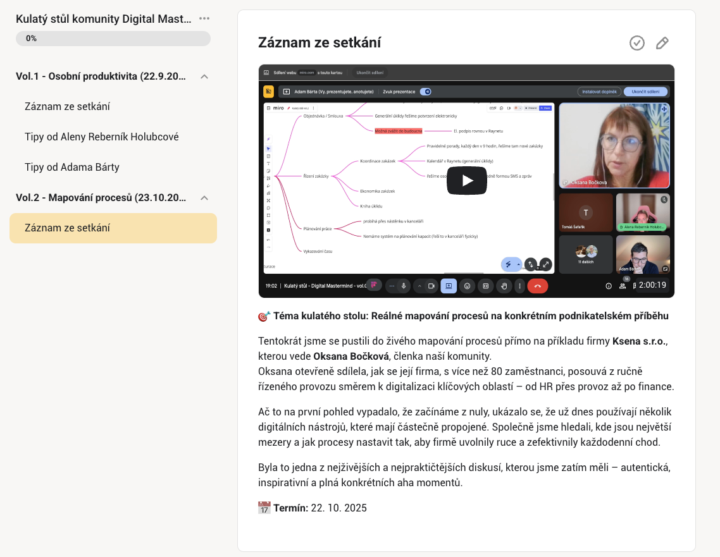Click the Kulatý stůl komunity course title
Screen dimensions: 720x557
[x=103, y=19]
